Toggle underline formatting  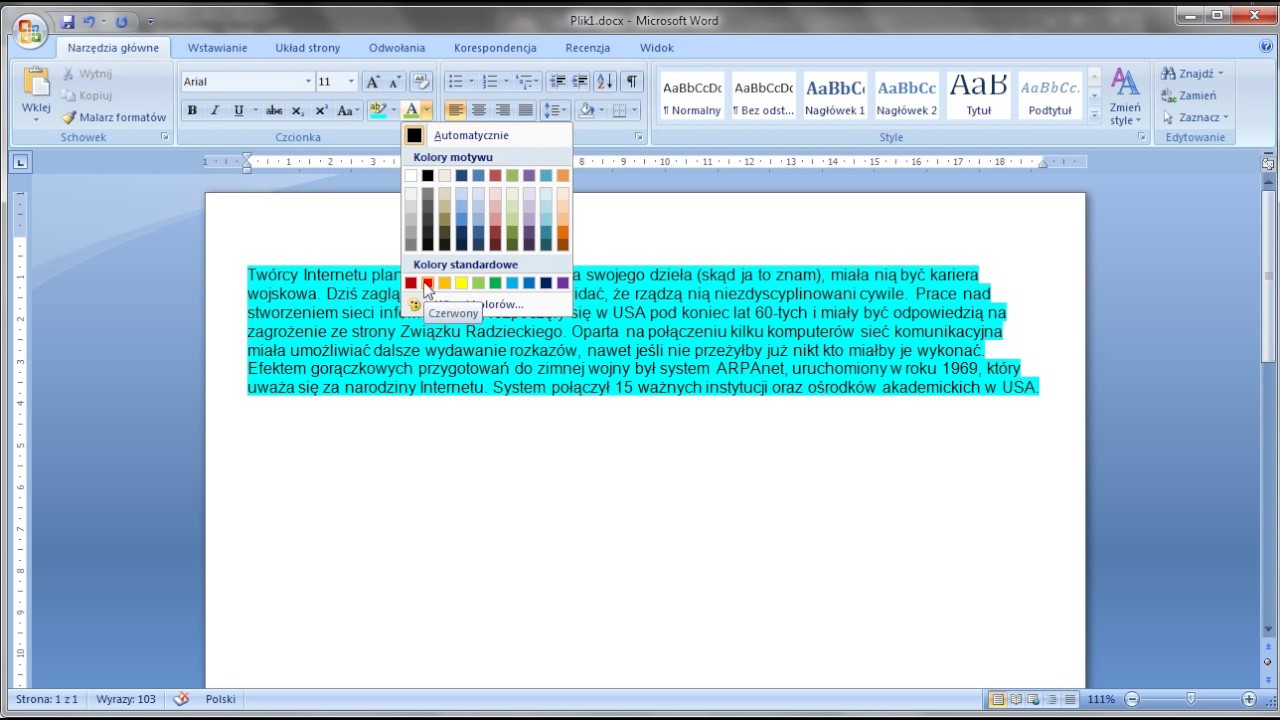tap(238, 110)
